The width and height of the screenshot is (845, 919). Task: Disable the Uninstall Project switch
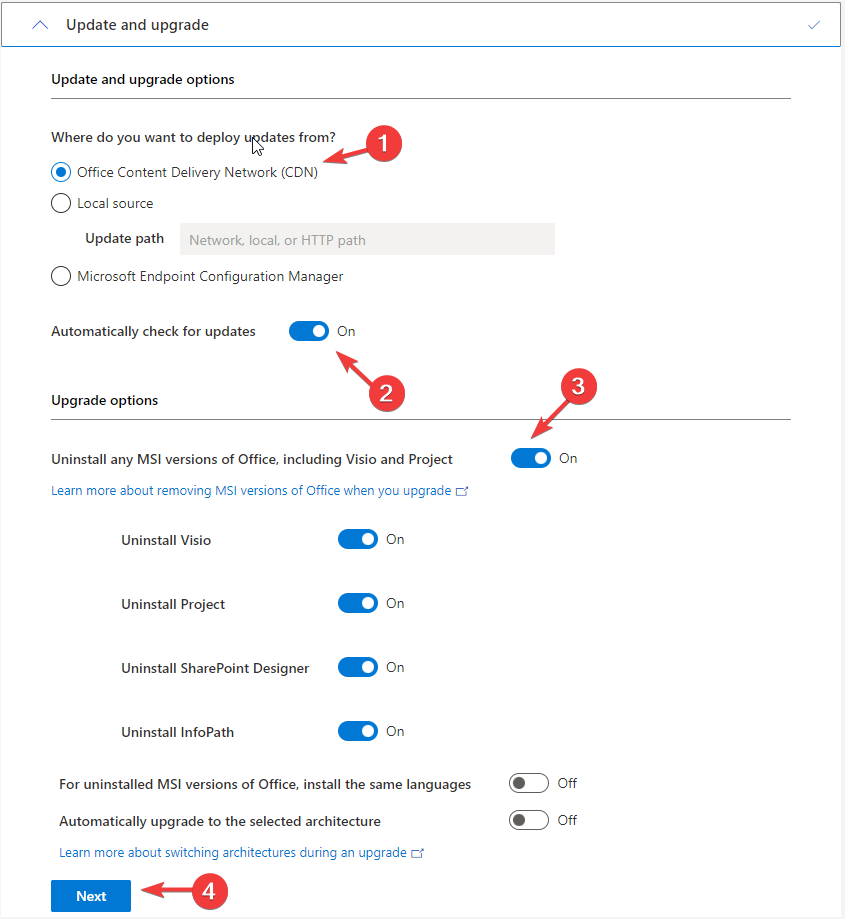click(357, 603)
